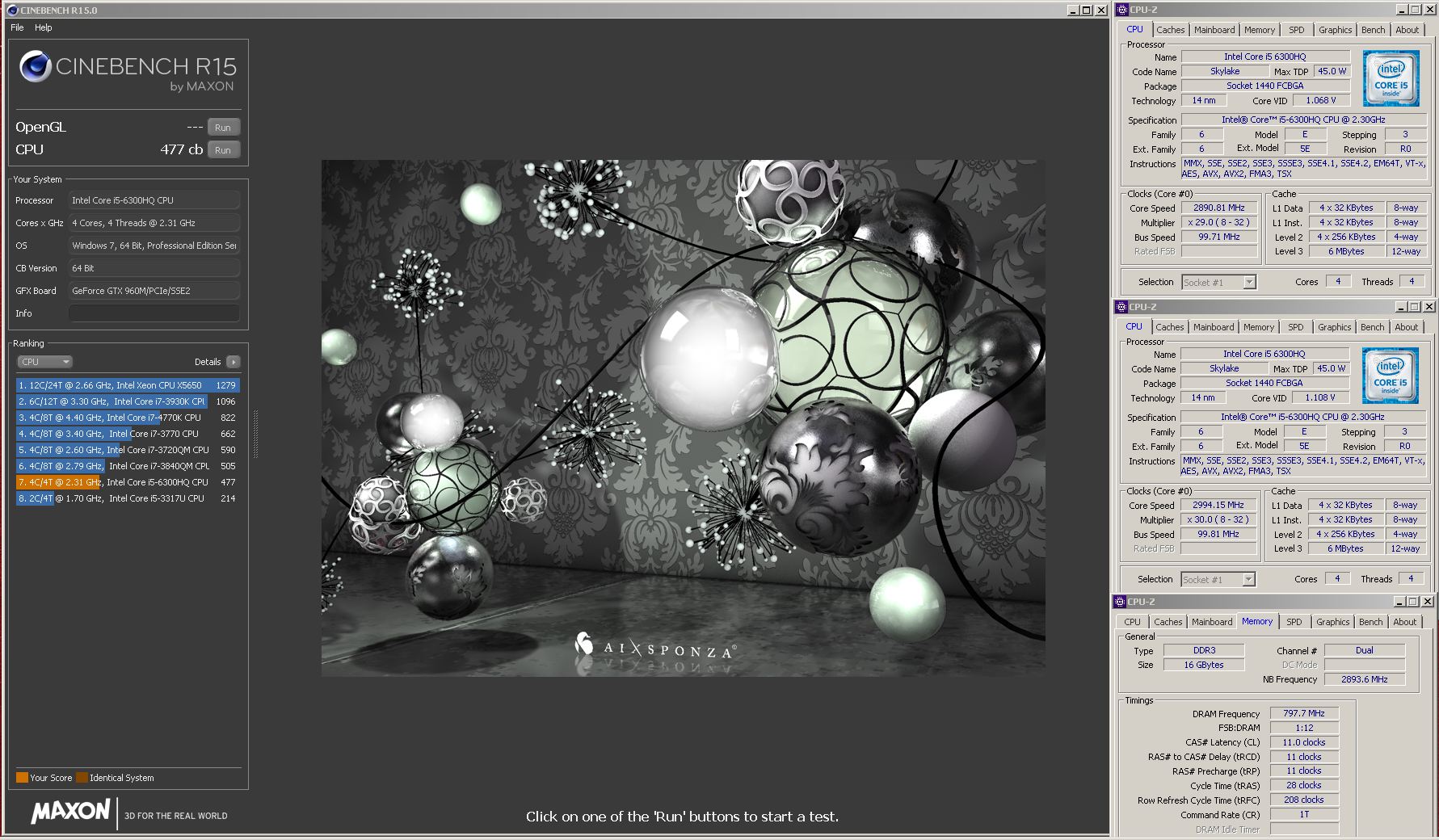Image resolution: width=1439 pixels, height=840 pixels.
Task: Open Graphics tab in bottom CPU-Z window
Action: coord(1332,622)
